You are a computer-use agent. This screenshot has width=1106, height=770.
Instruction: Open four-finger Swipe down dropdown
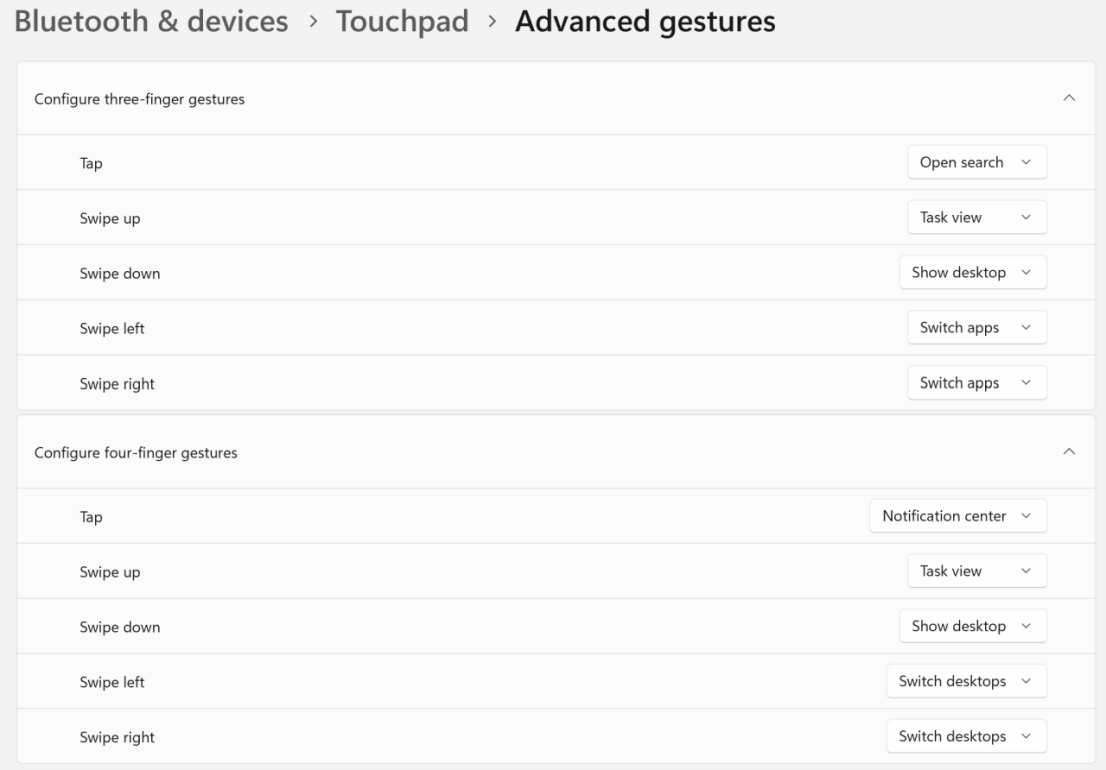click(972, 627)
